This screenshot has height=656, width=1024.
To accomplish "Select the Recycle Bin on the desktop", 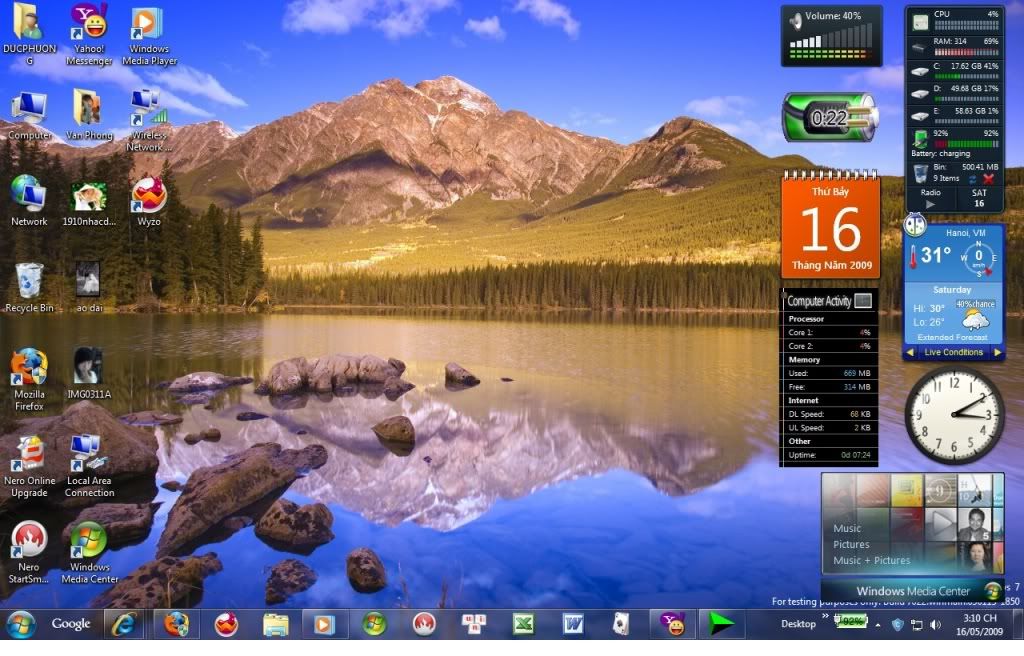I will click(x=29, y=287).
